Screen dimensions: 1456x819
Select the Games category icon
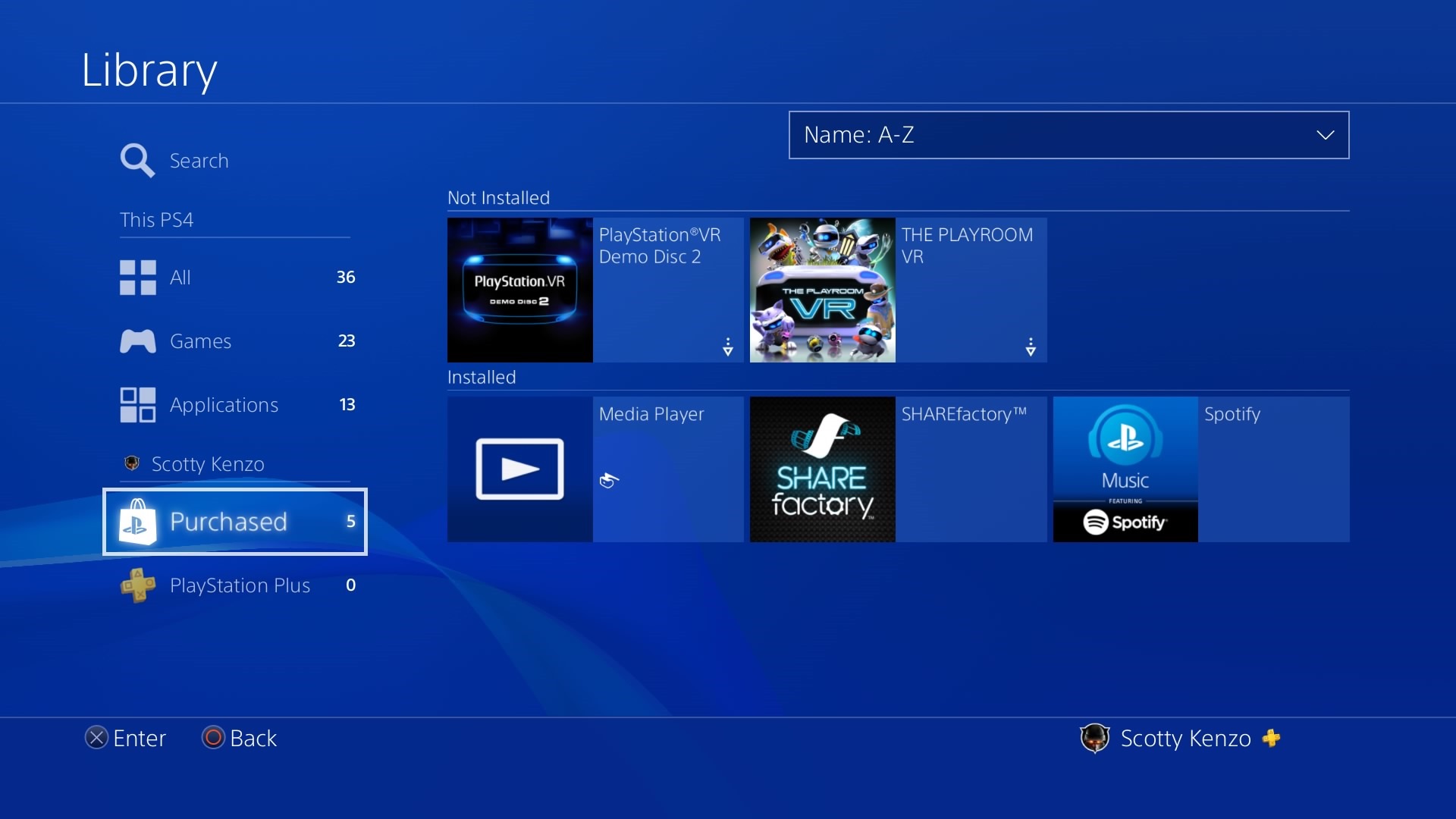(x=138, y=340)
